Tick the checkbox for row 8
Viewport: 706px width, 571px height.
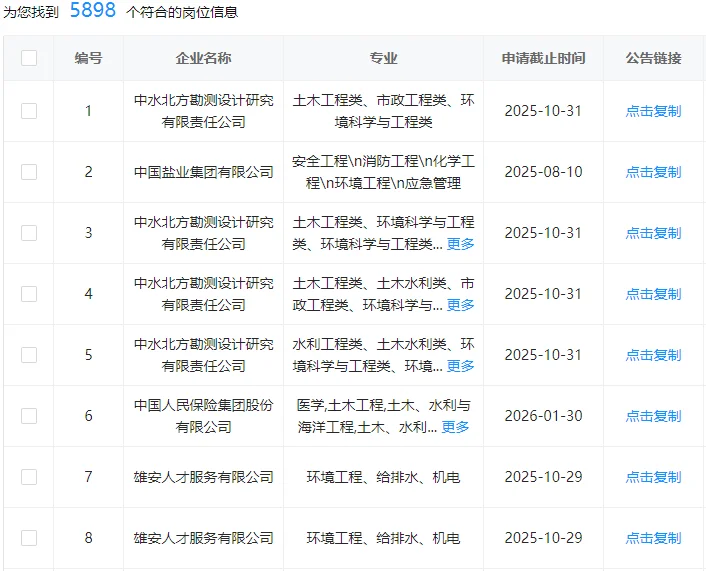(29, 538)
